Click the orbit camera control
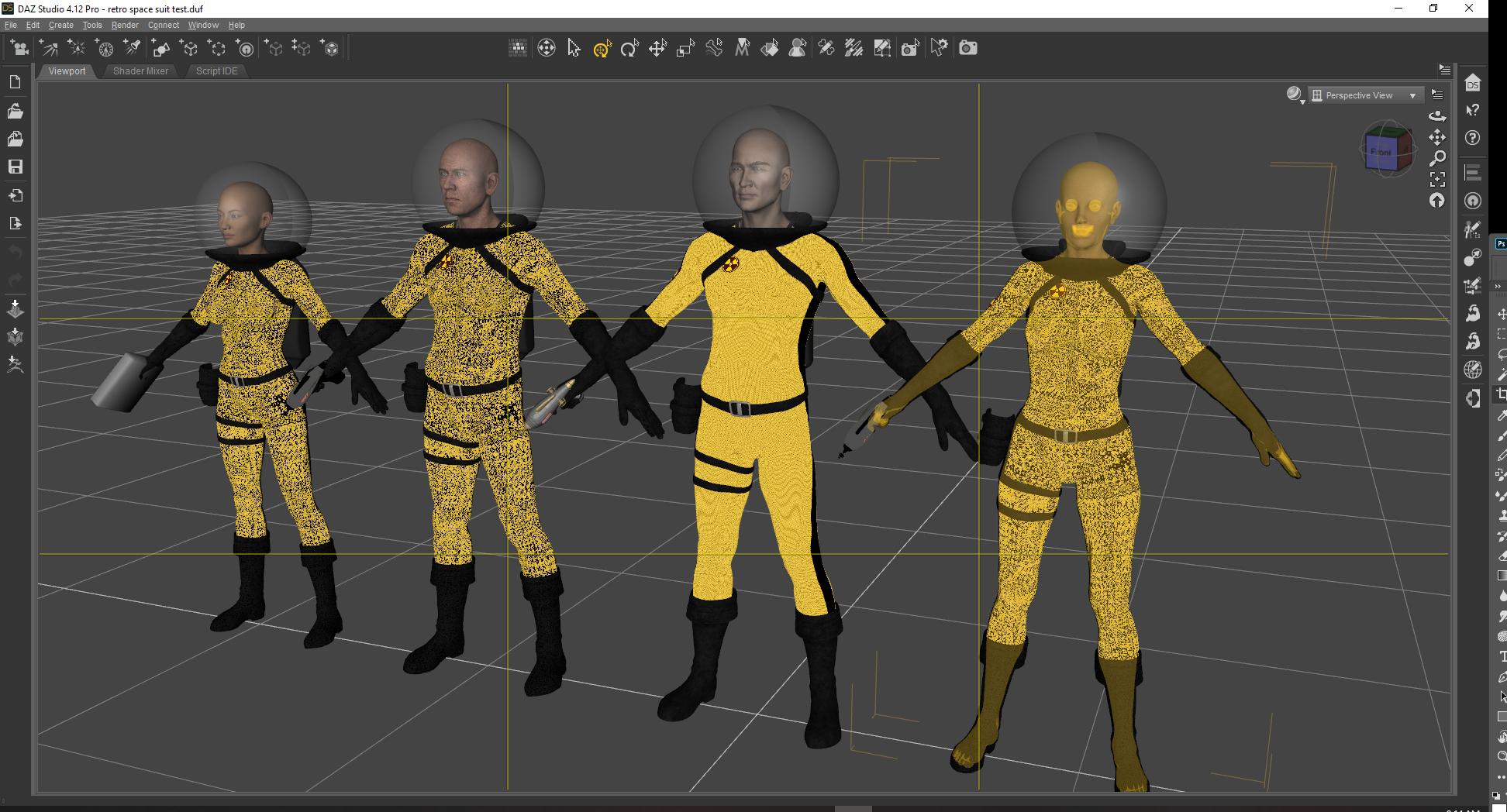Screen dimensions: 1507x812 click(x=1437, y=115)
